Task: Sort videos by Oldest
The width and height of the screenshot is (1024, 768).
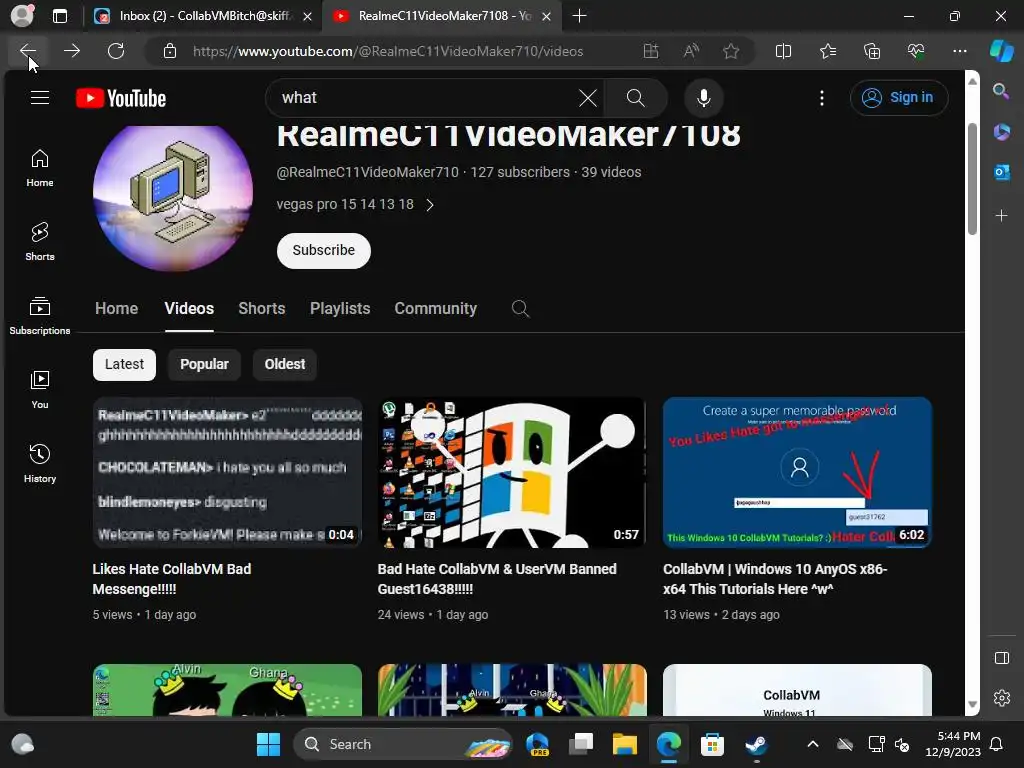Action: 285,364
